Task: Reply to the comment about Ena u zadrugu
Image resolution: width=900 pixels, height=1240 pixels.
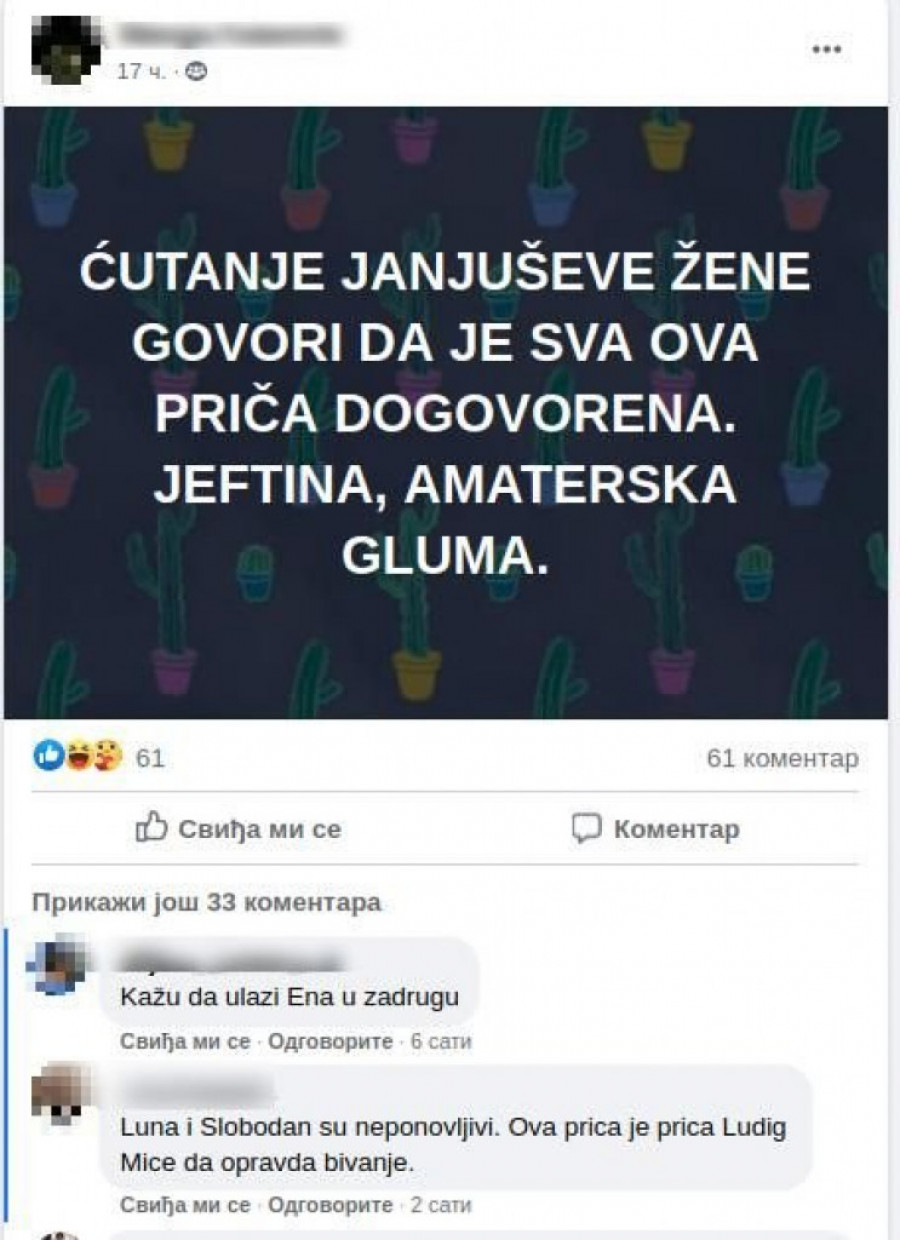Action: coord(330,1041)
